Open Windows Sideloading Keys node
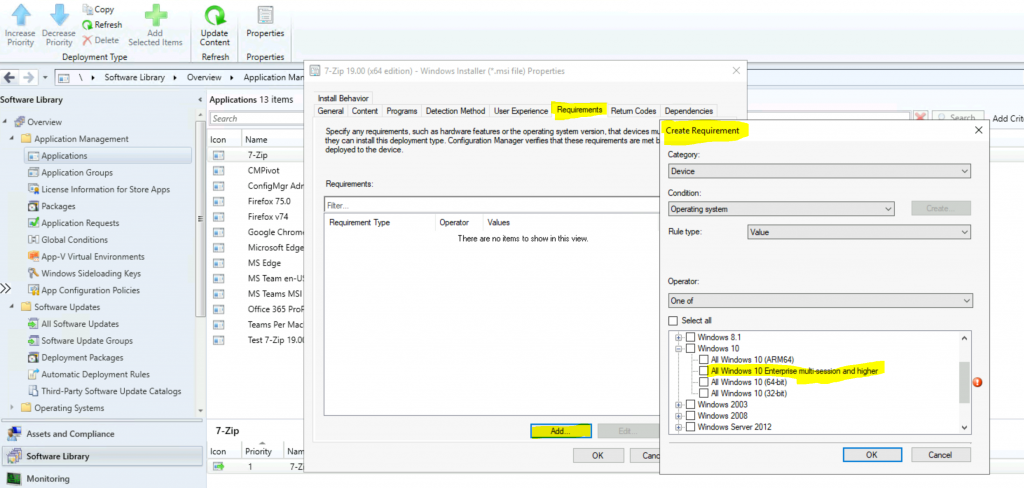The height and width of the screenshot is (488, 1024). [91, 273]
